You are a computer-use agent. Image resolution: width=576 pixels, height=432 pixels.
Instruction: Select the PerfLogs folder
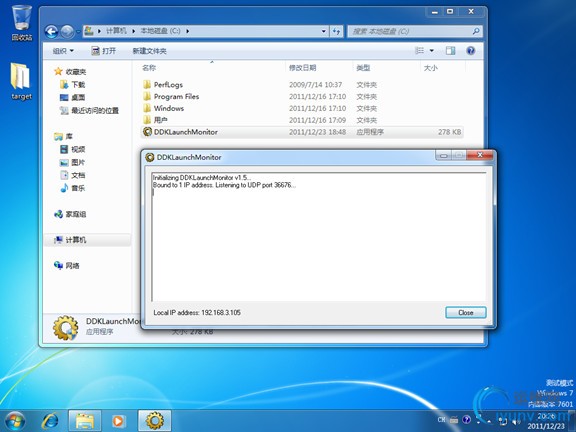[x=168, y=85]
